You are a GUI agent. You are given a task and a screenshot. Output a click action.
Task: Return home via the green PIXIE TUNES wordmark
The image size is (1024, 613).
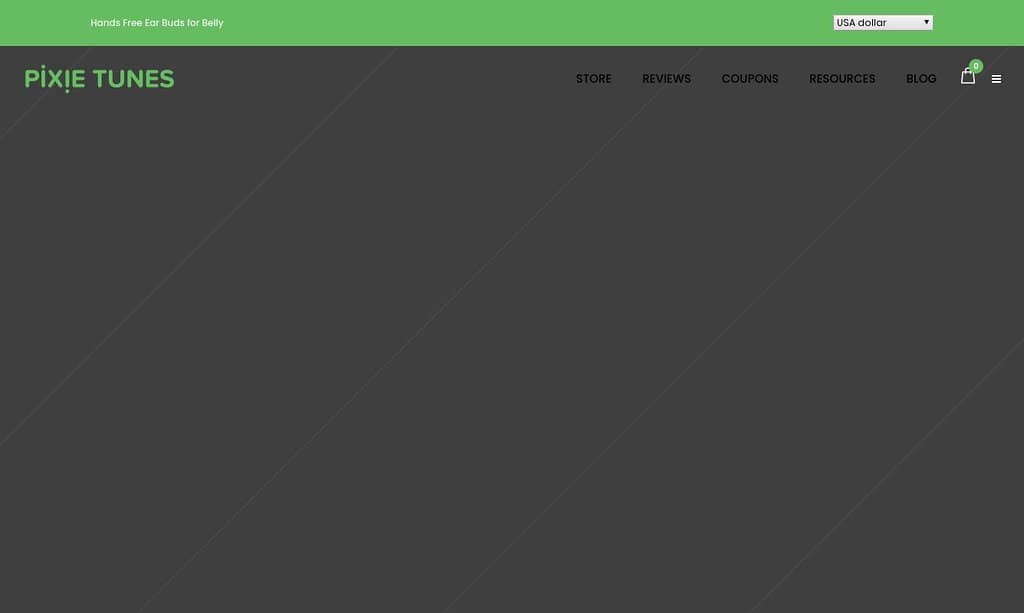coord(99,79)
